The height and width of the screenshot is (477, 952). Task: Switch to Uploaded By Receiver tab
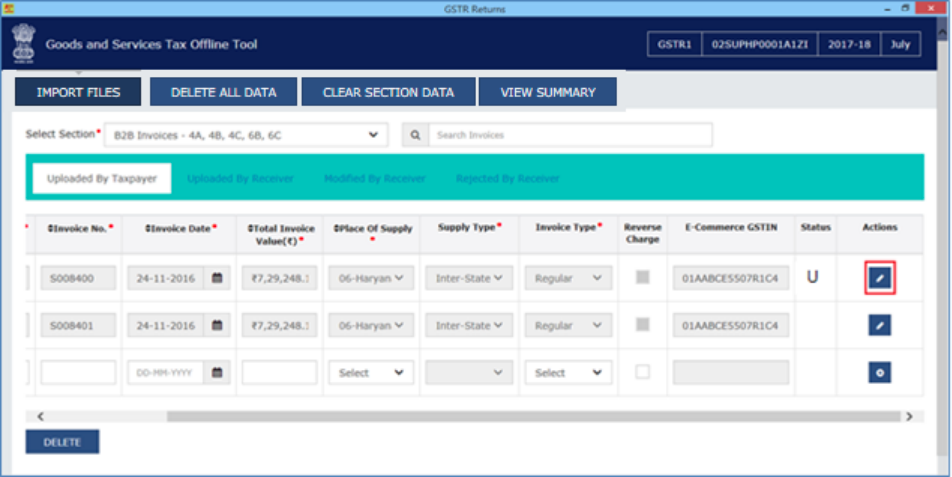pos(240,178)
